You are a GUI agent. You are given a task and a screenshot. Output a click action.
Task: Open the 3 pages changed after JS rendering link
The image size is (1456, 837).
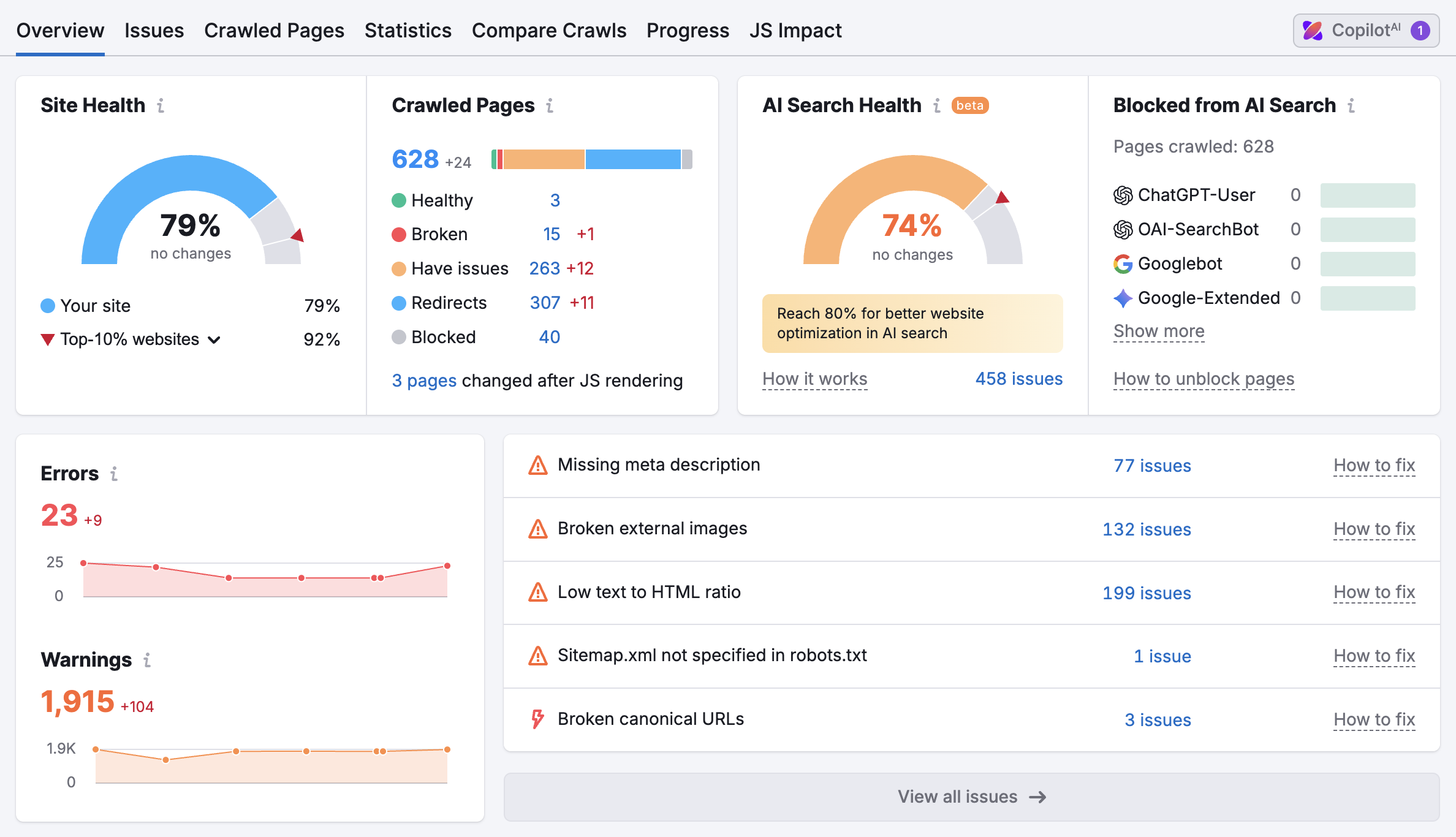[x=423, y=381]
